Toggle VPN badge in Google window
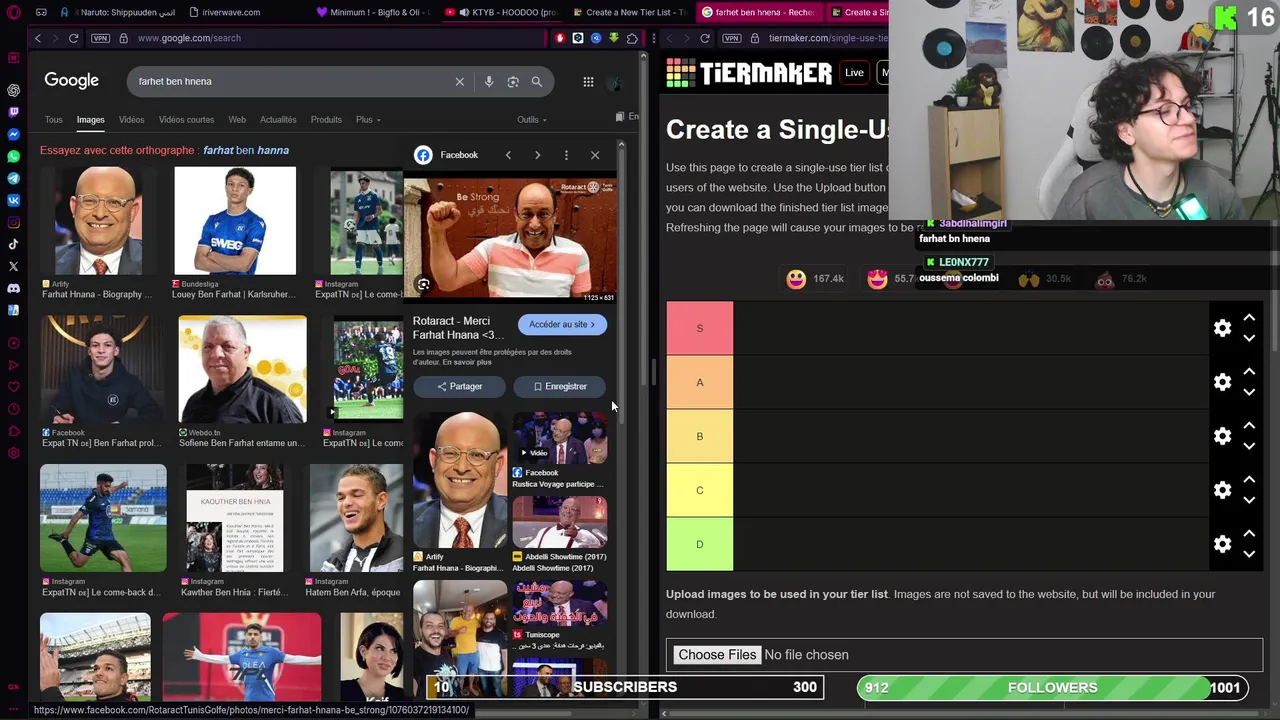 (x=100, y=38)
